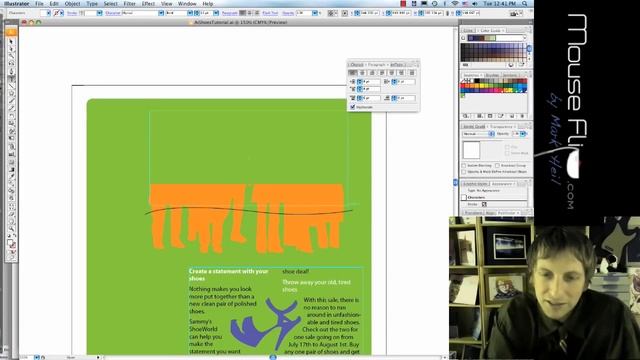Switch to the Graphic Styles tab
The height and width of the screenshot is (360, 640).
(475, 184)
